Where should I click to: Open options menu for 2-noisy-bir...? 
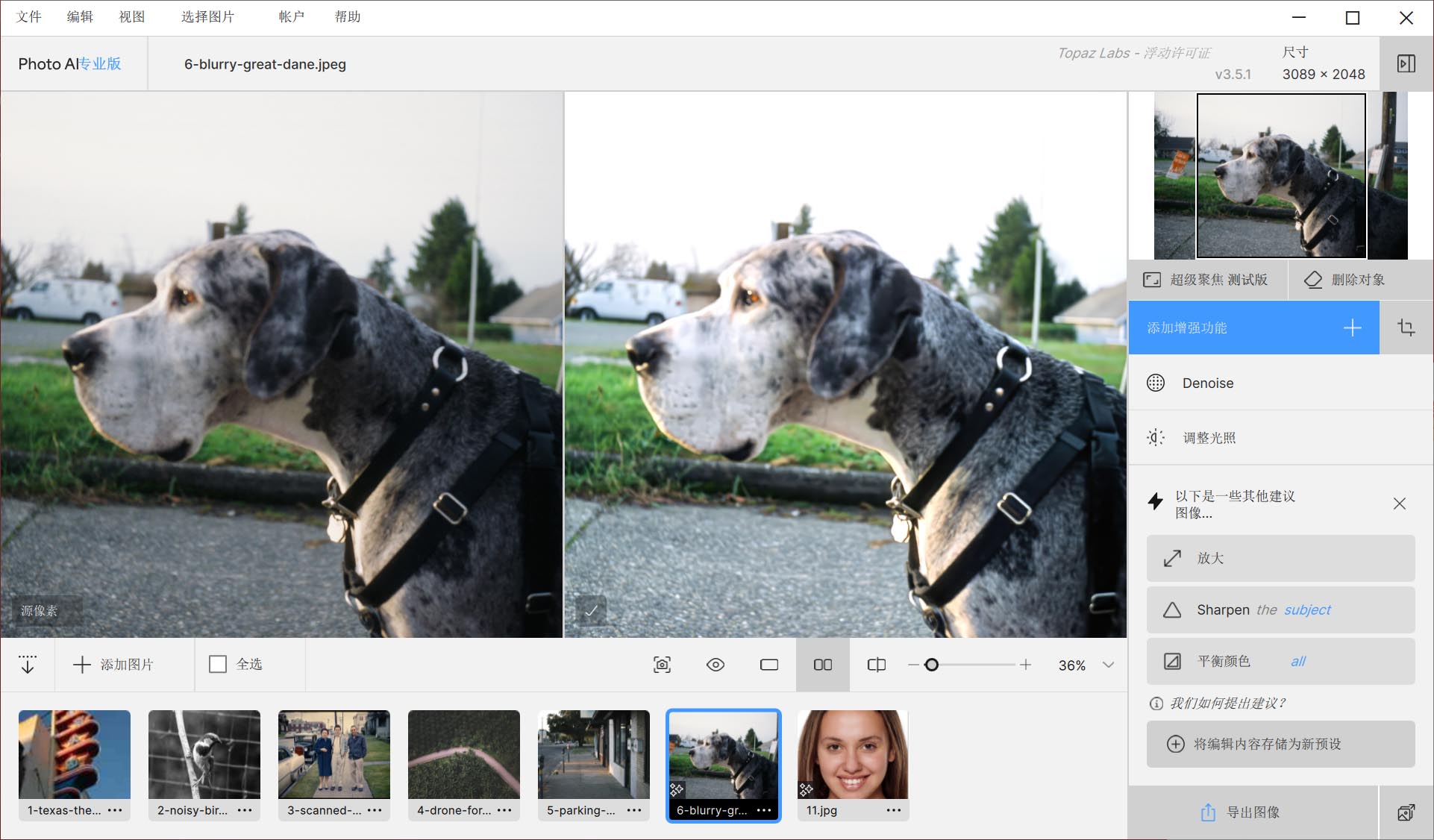pyautogui.click(x=245, y=810)
